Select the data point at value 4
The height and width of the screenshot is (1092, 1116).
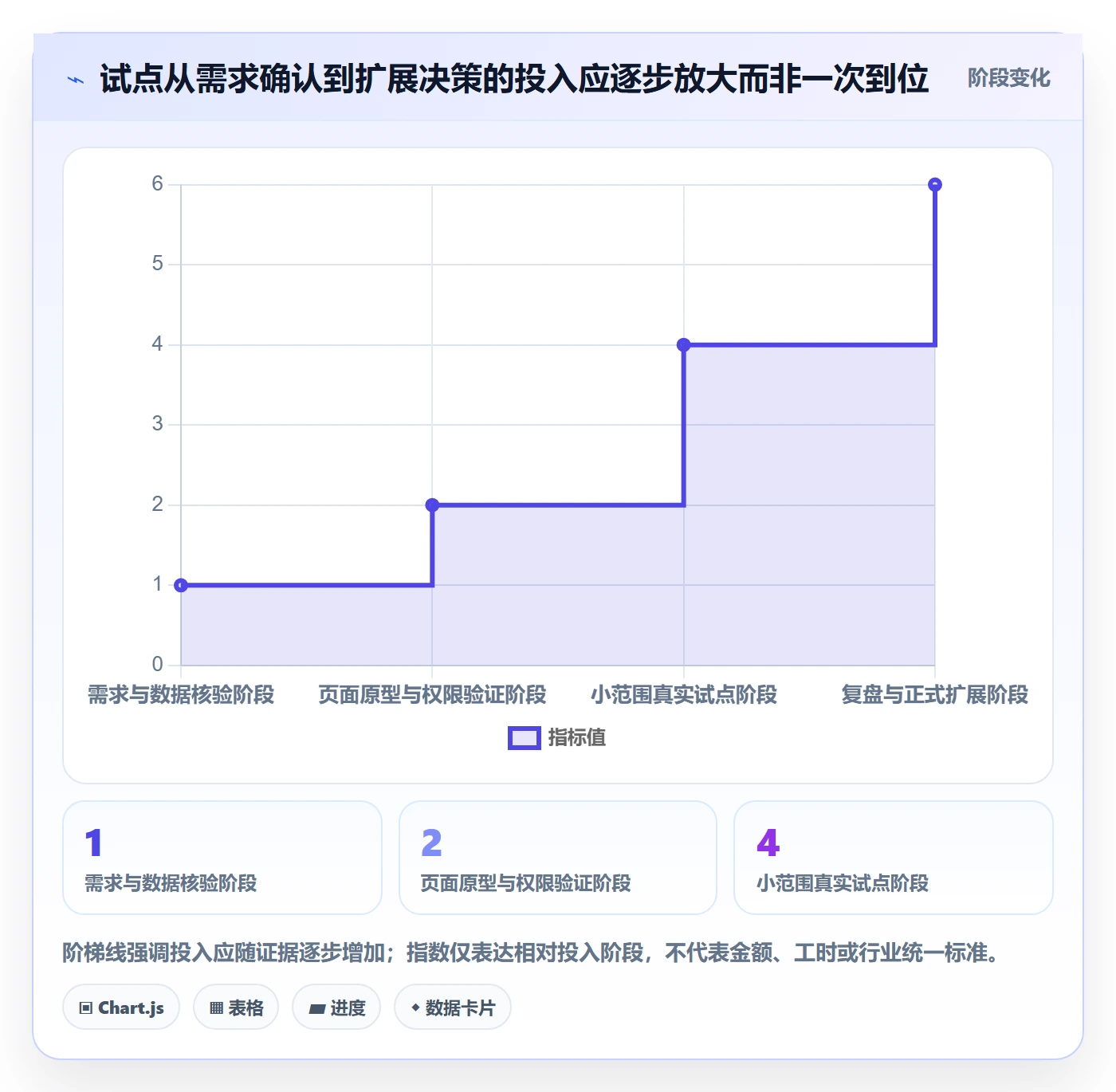tap(683, 344)
